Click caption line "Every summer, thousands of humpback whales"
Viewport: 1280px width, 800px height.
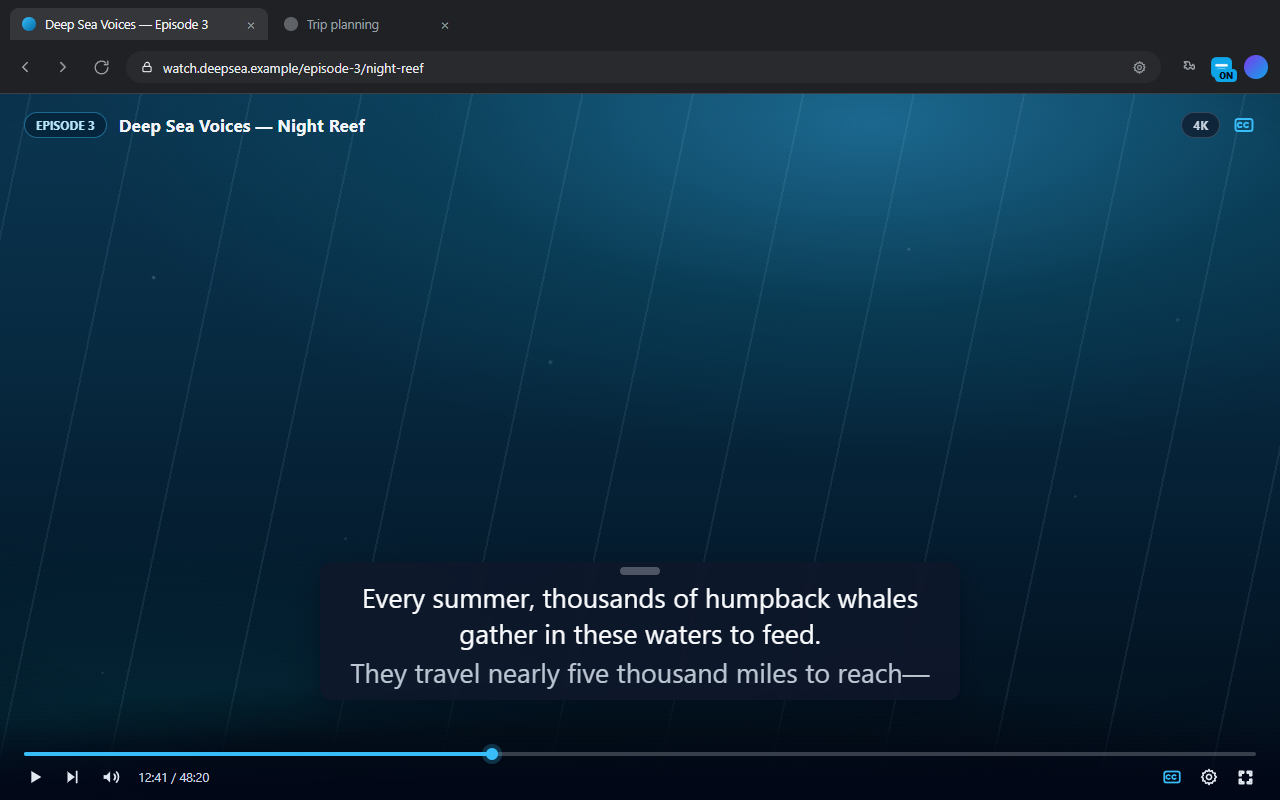[x=640, y=599]
